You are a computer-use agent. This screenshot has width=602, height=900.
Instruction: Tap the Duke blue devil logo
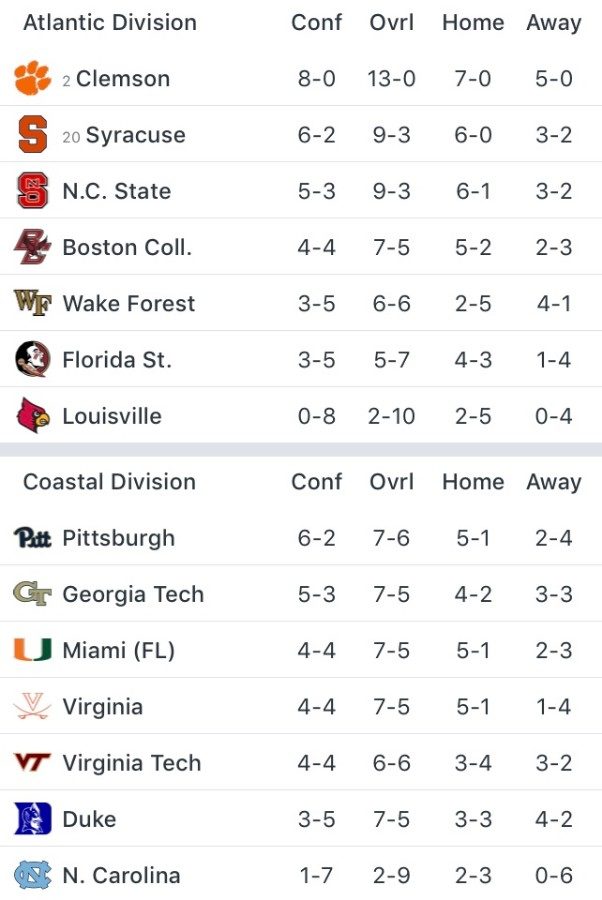coord(32,819)
